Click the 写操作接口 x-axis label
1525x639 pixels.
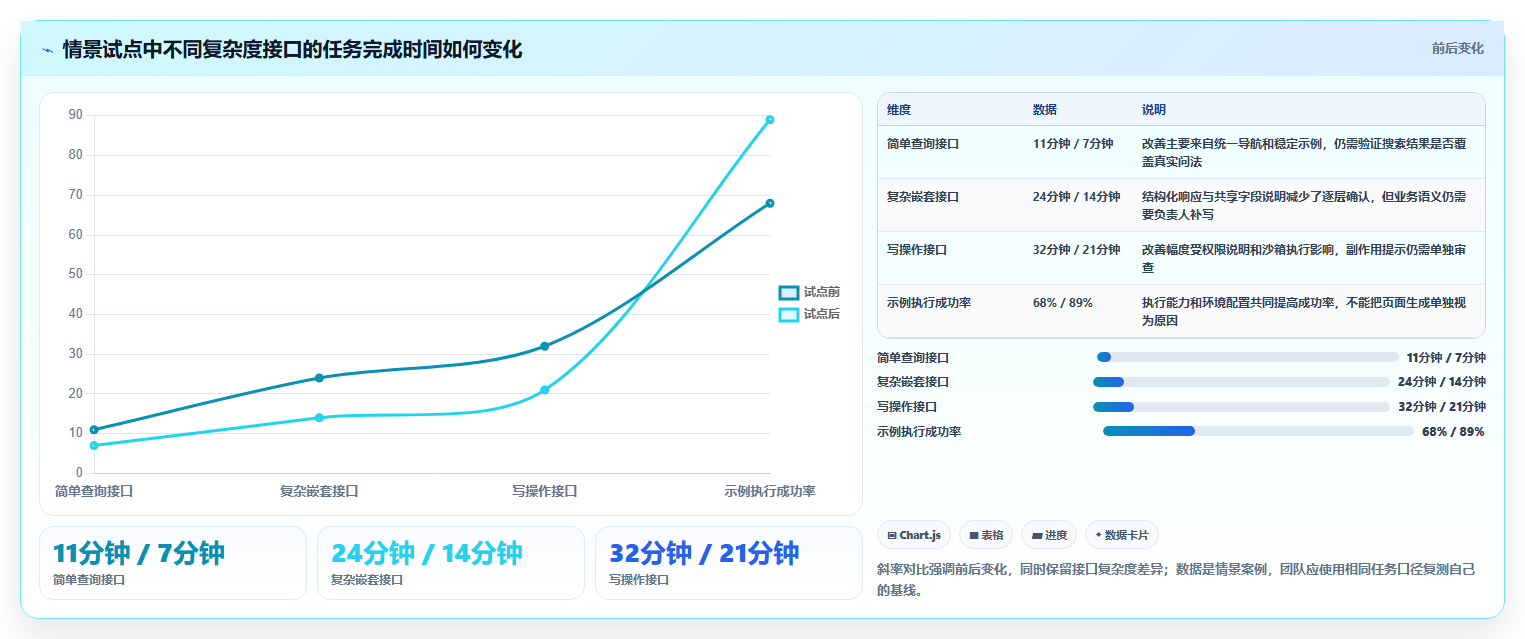pyautogui.click(x=544, y=491)
